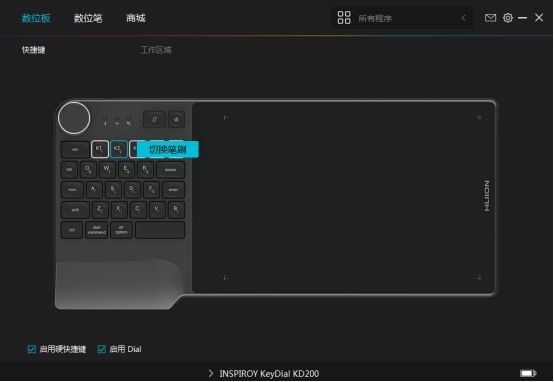
Task: Select the W key on keypad
Action: (x=107, y=170)
